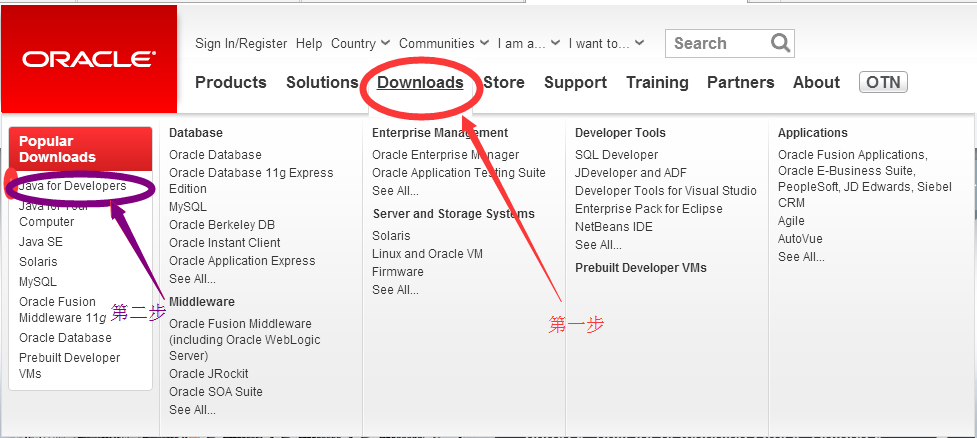Click Server and Storage Systems heading
The height and width of the screenshot is (438, 977).
tap(454, 214)
